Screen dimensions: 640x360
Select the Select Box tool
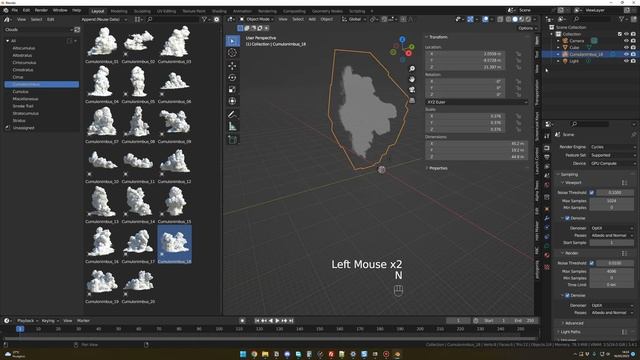(x=232, y=41)
